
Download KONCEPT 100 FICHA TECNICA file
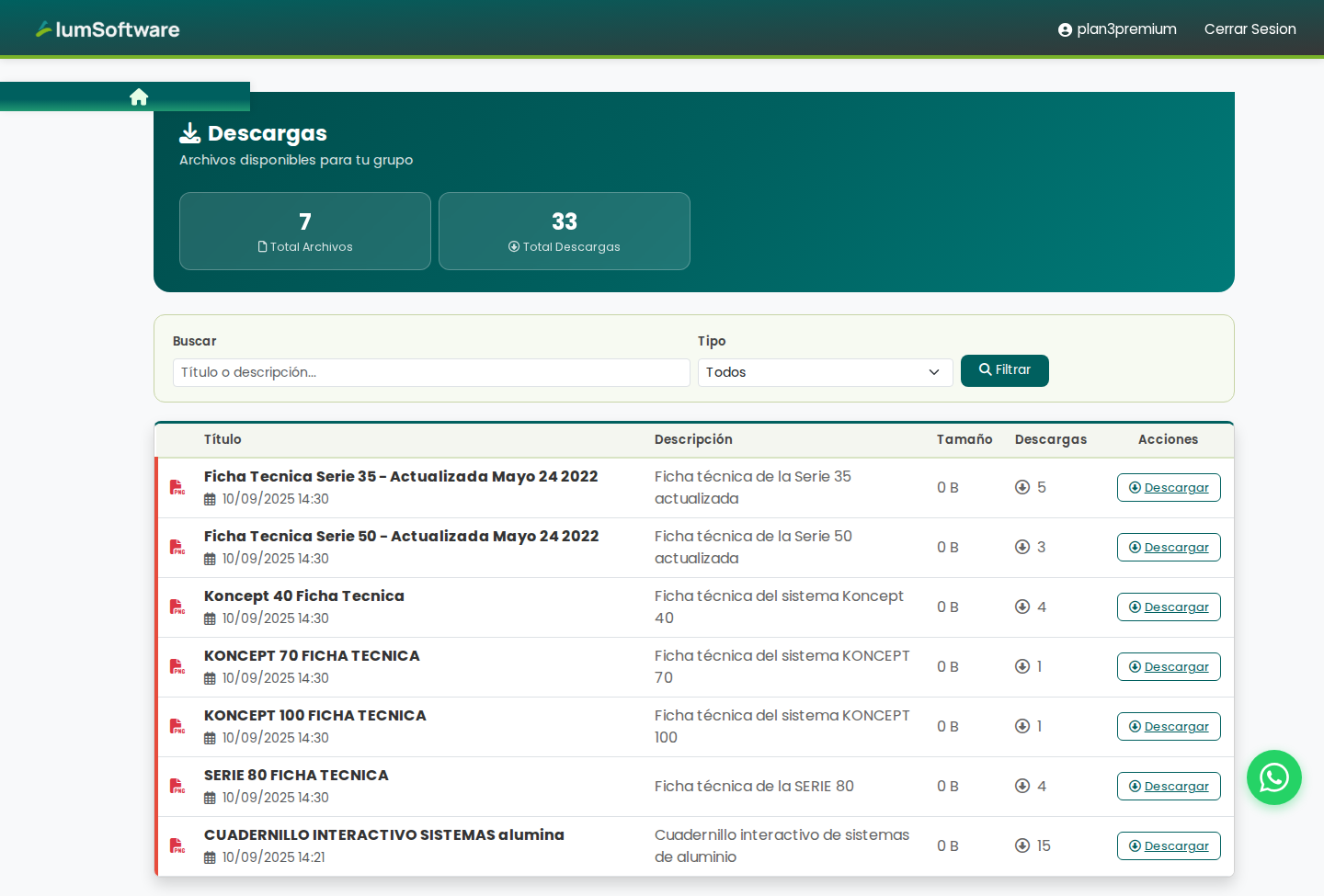[x=1169, y=727]
